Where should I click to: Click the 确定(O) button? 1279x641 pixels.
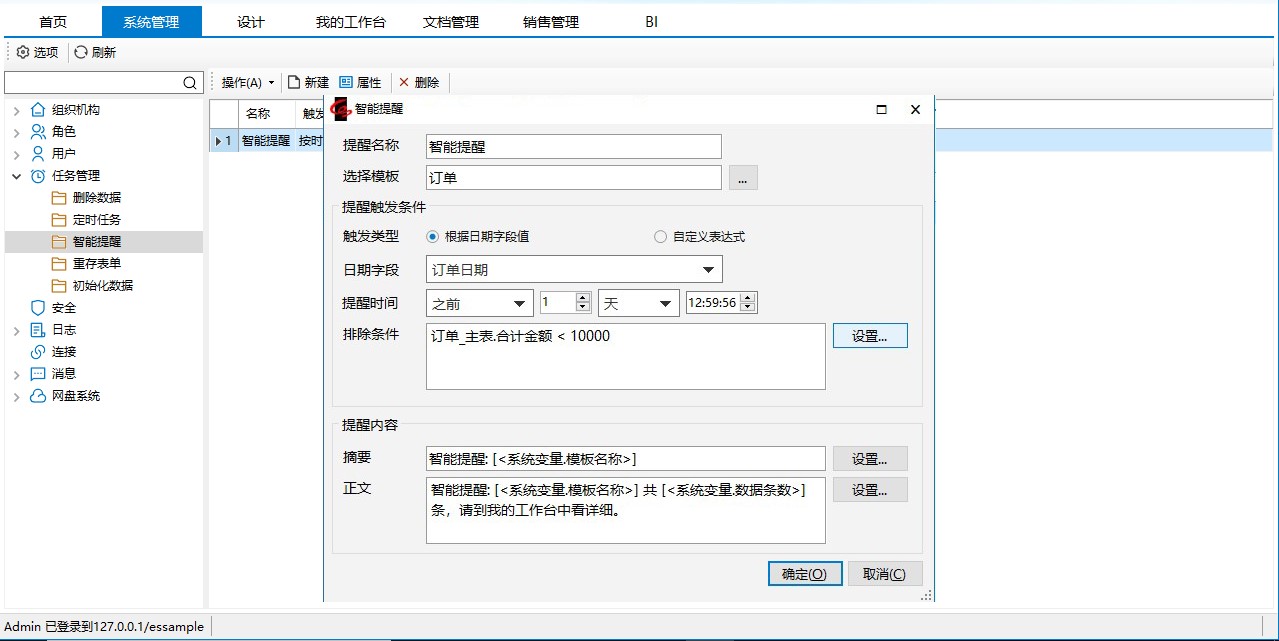pos(804,574)
